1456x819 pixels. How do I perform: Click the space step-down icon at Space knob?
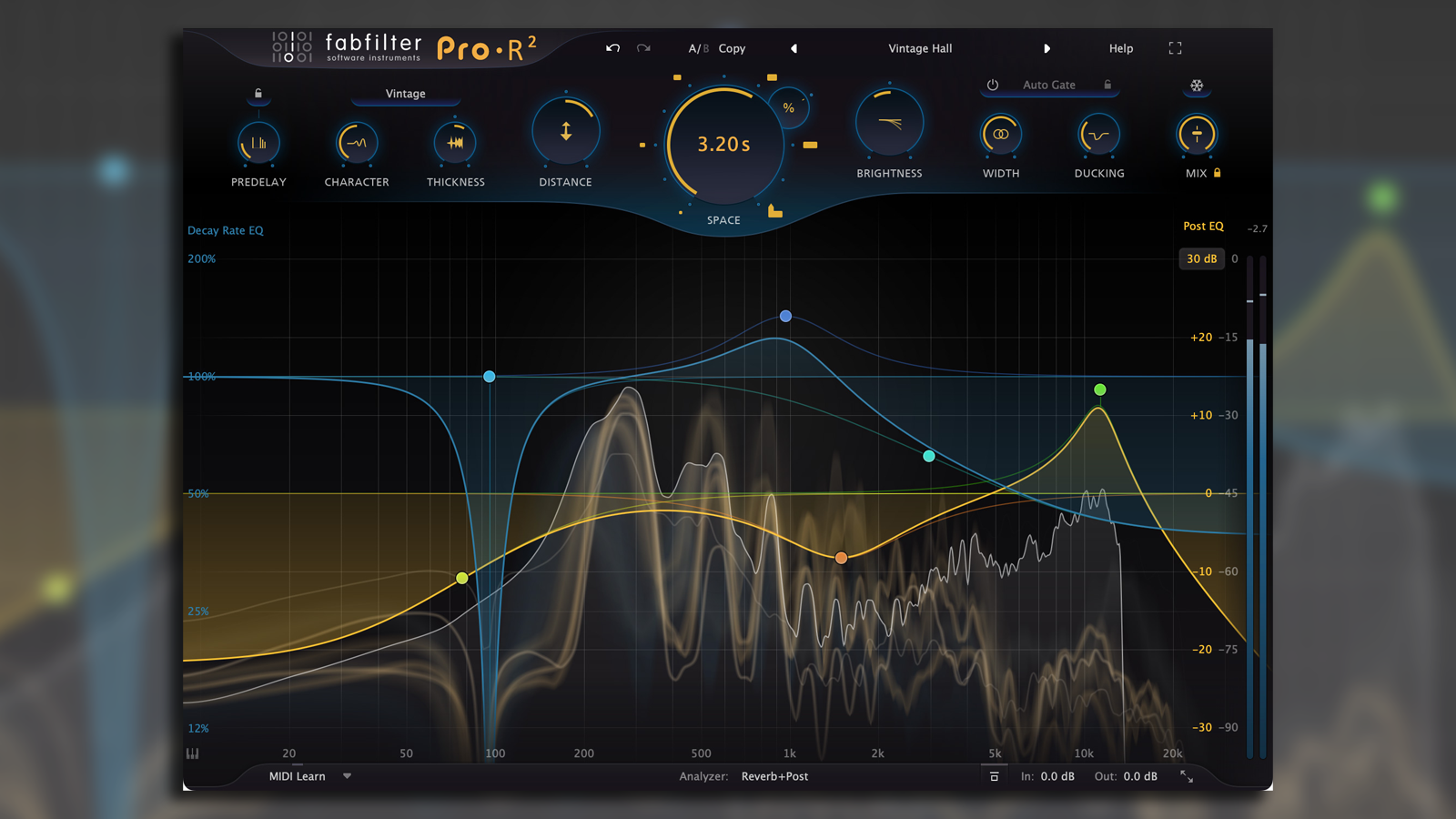tap(774, 211)
